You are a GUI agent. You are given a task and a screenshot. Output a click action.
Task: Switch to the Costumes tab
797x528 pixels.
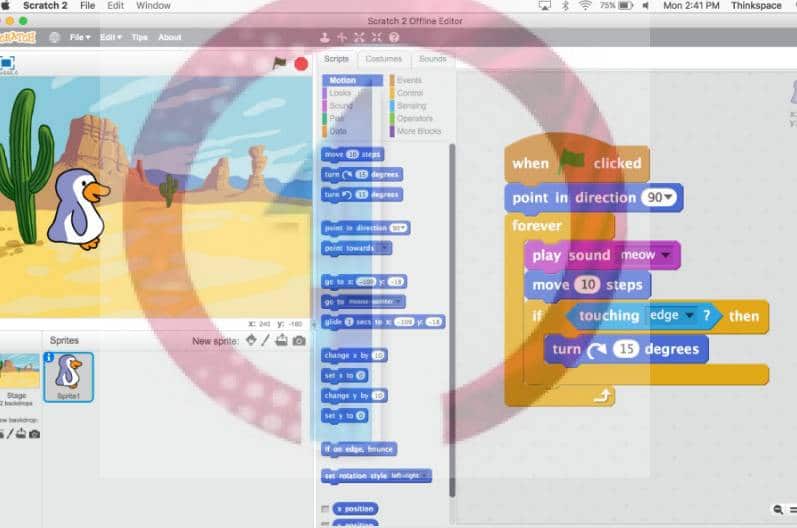tap(383, 59)
